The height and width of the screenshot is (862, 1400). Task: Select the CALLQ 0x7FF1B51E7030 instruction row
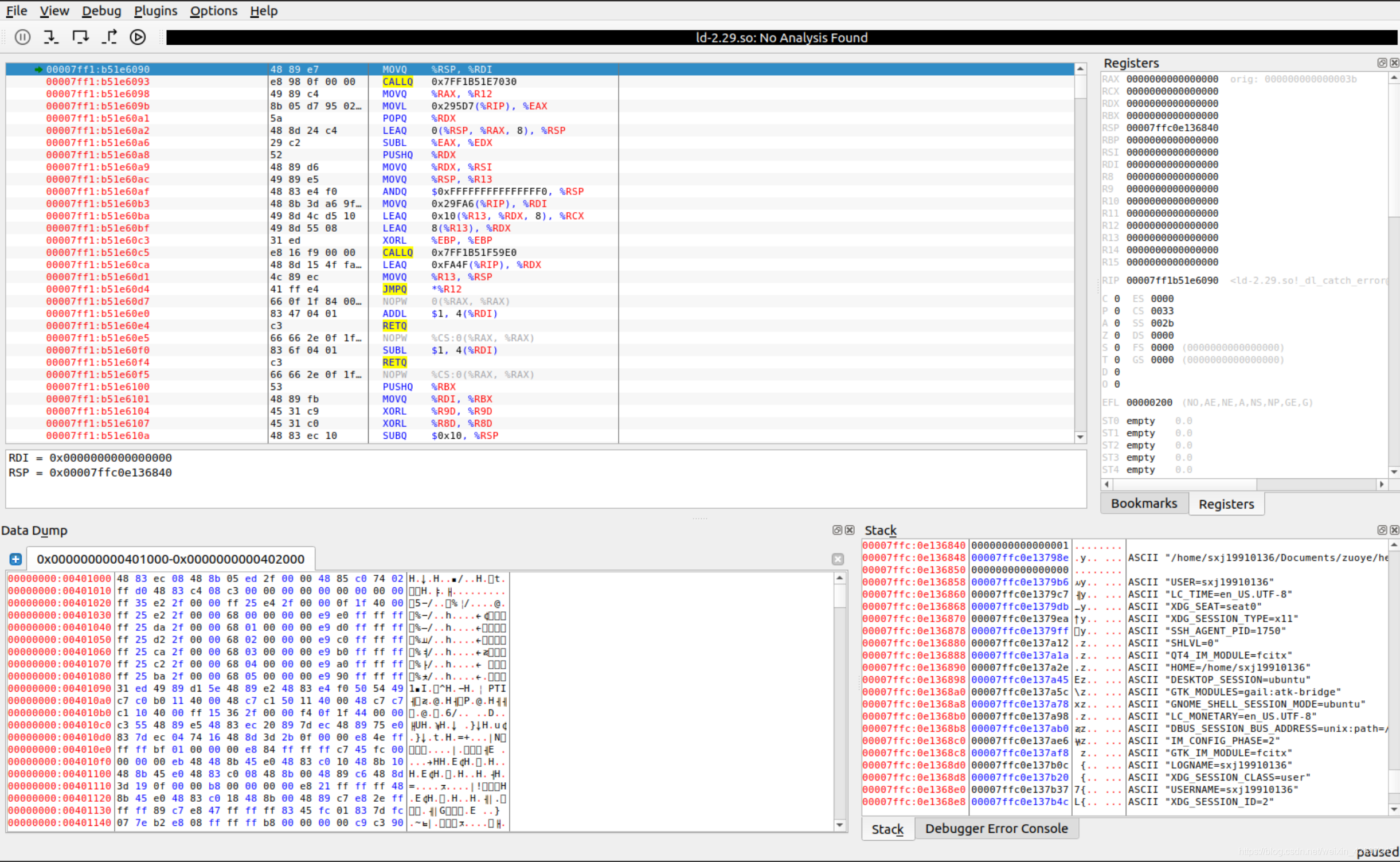[539, 81]
